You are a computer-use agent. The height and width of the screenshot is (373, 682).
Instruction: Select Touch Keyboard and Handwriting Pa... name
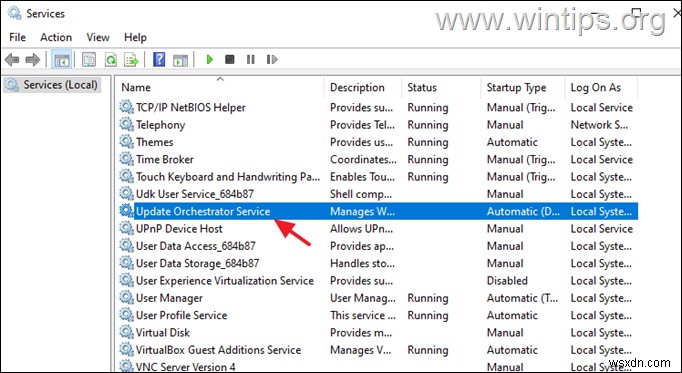(x=228, y=177)
